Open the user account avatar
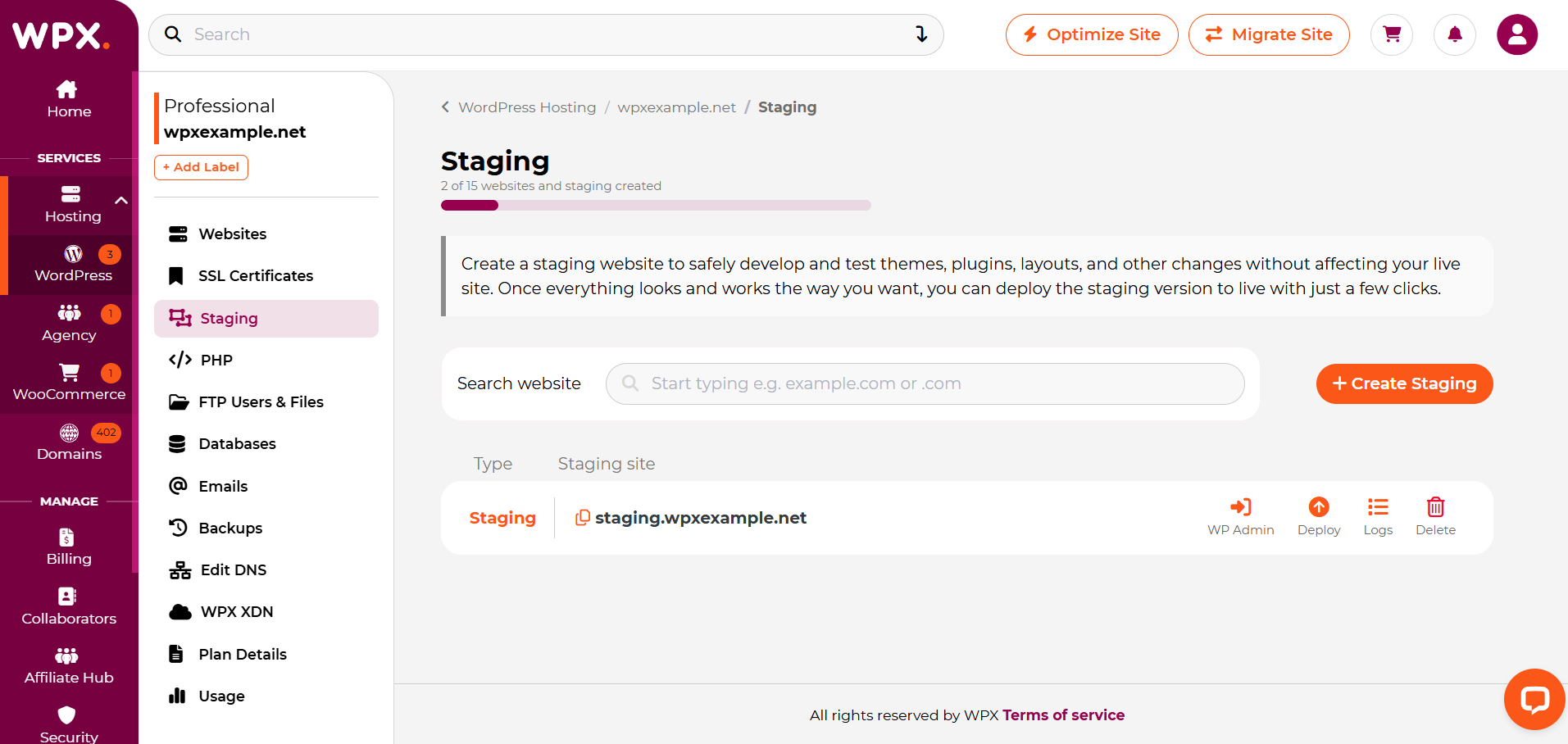Screen dimensions: 1568x744 tap(1517, 34)
